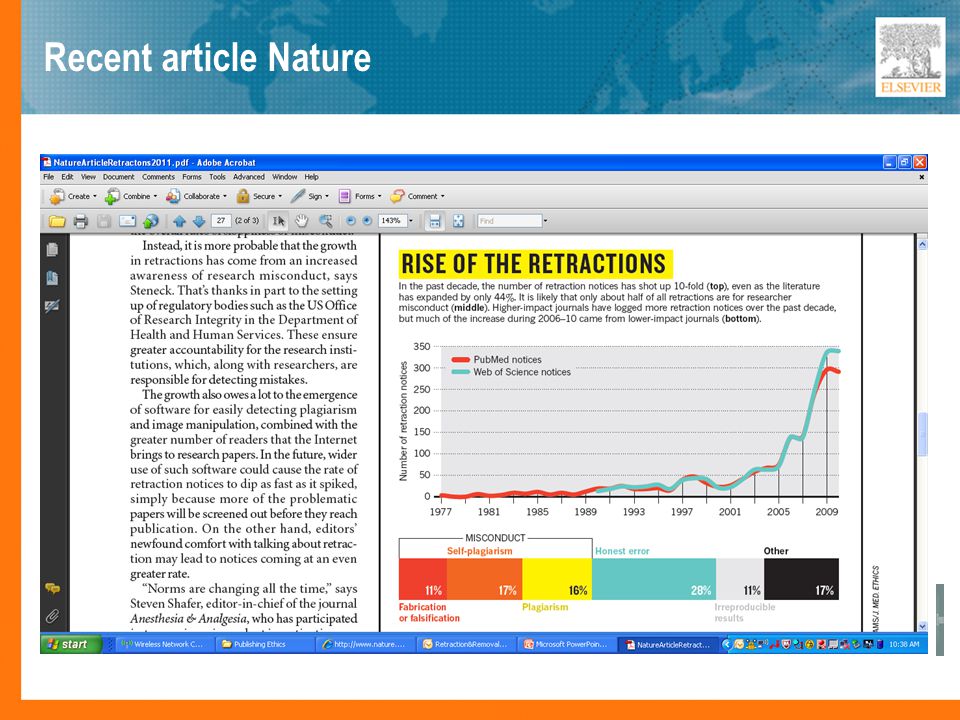
Task: Open the Signatures panel in the left sidebar
Action: point(52,306)
